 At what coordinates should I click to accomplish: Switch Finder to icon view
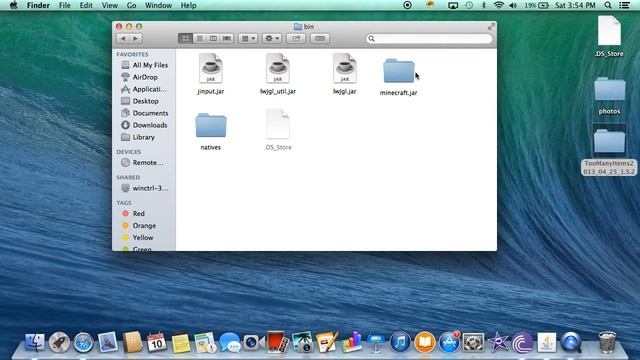click(185, 38)
